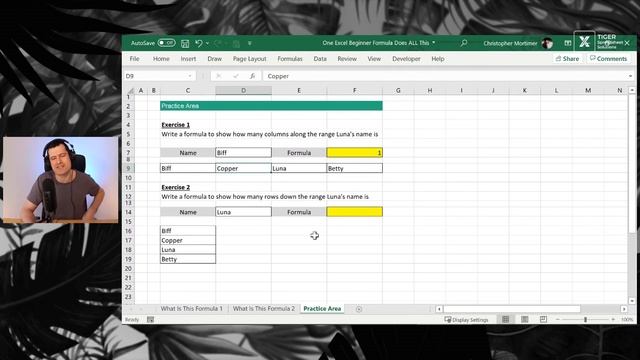Switch to Page Break Preview icon
This screenshot has width=640, height=360.
[x=543, y=320]
